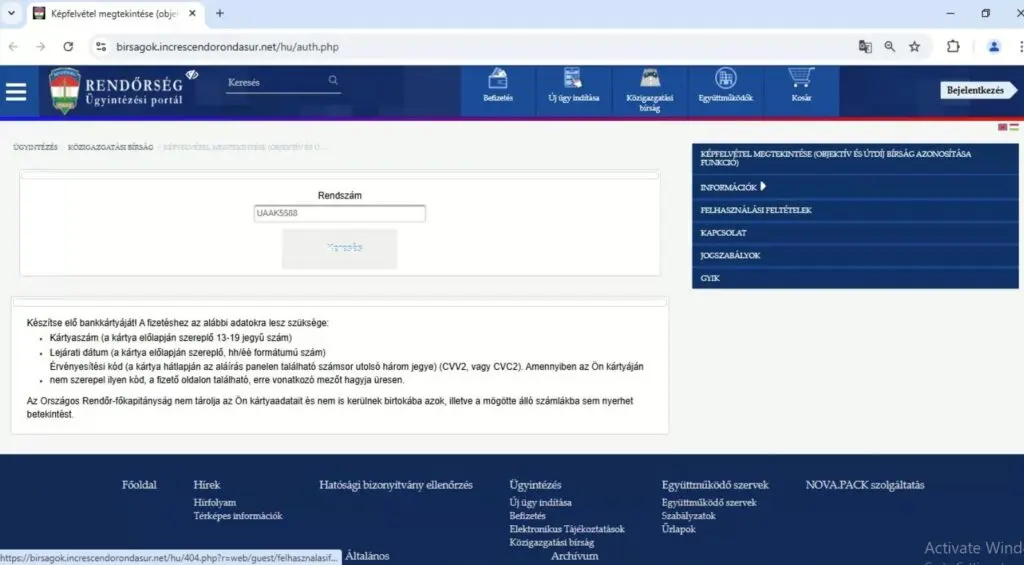Image resolution: width=1024 pixels, height=565 pixels.
Task: Open browser zoom control in address bar
Action: click(x=889, y=47)
